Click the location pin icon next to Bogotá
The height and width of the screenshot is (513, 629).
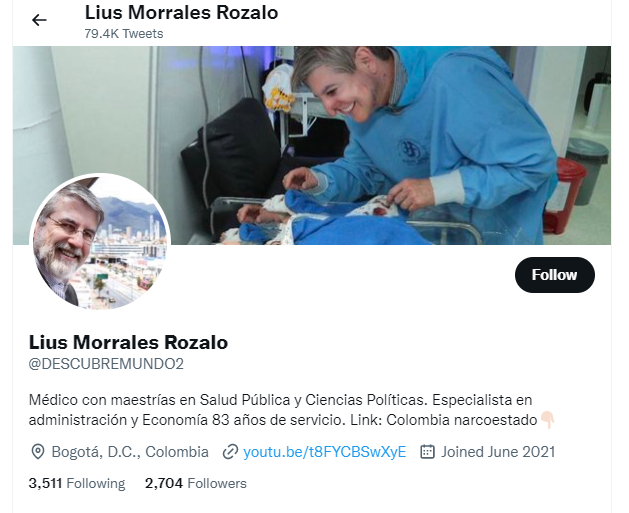point(38,452)
